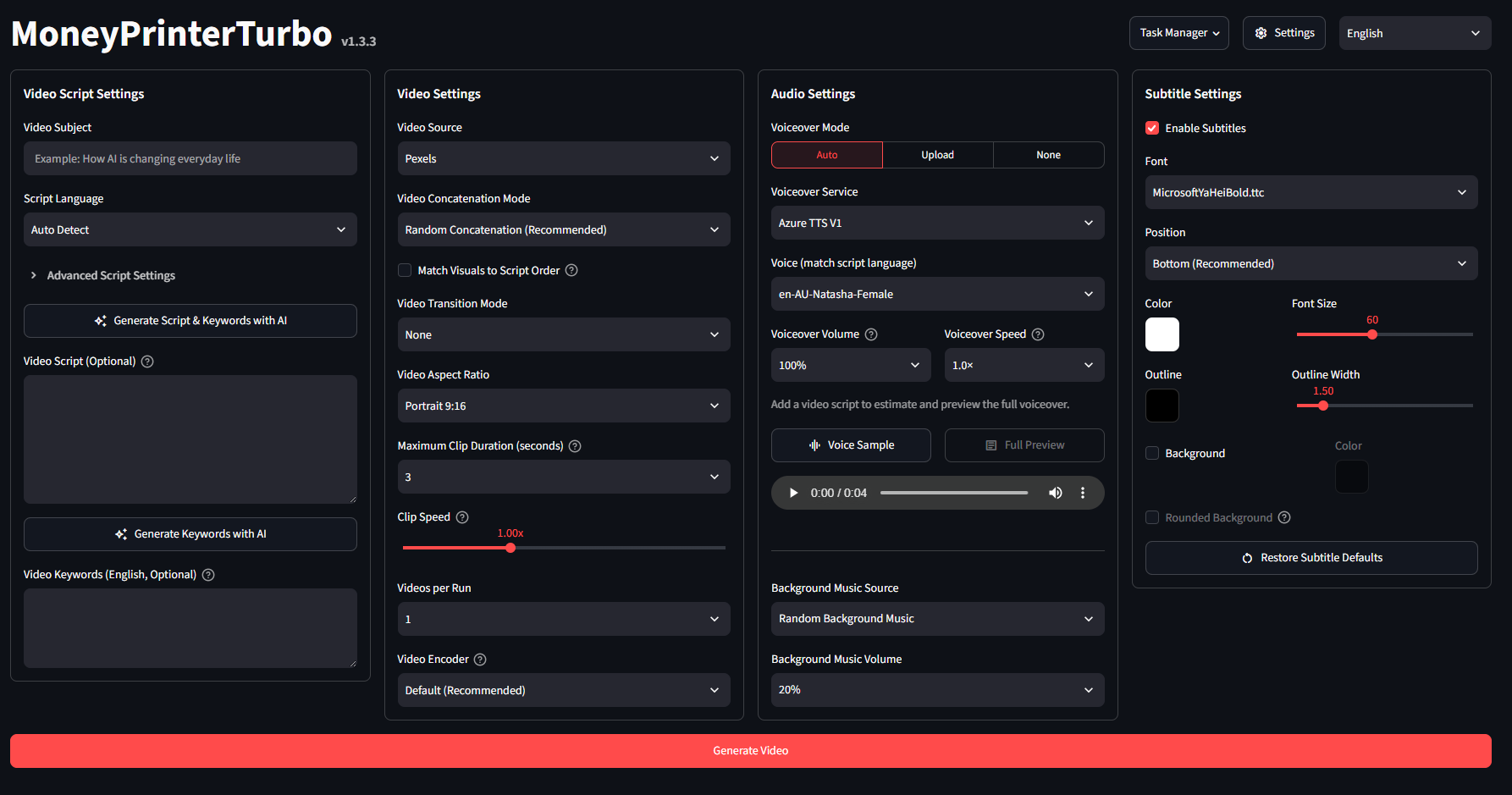Click the Clip Speed slider handle

pos(510,548)
